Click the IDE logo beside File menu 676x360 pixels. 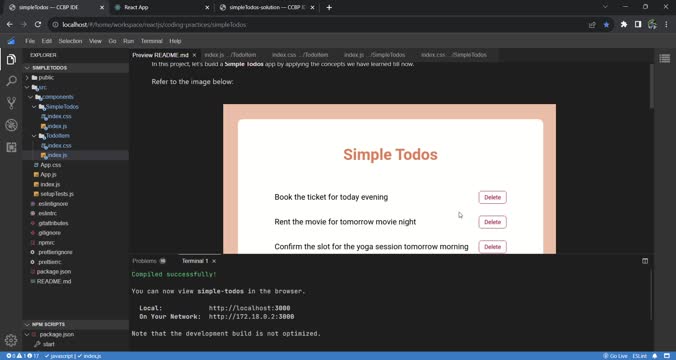[x=11, y=41]
